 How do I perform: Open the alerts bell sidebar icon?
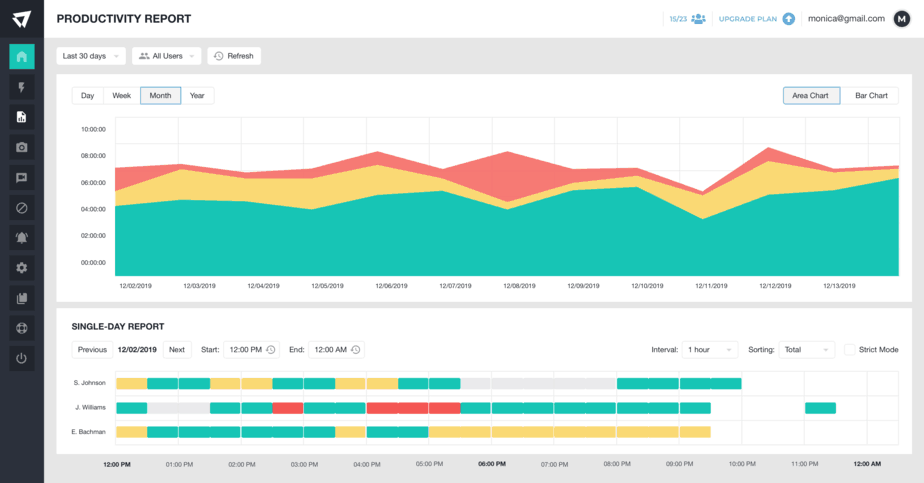point(22,237)
